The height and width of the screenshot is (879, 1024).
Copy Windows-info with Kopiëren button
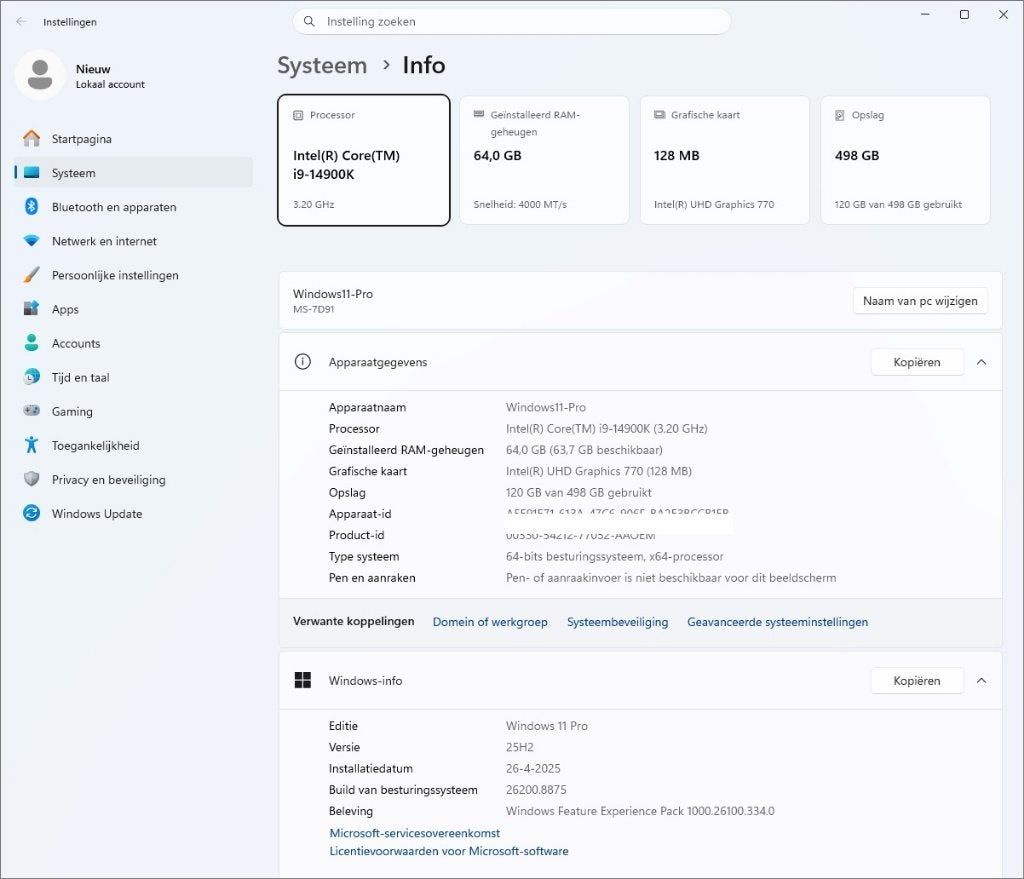(917, 680)
